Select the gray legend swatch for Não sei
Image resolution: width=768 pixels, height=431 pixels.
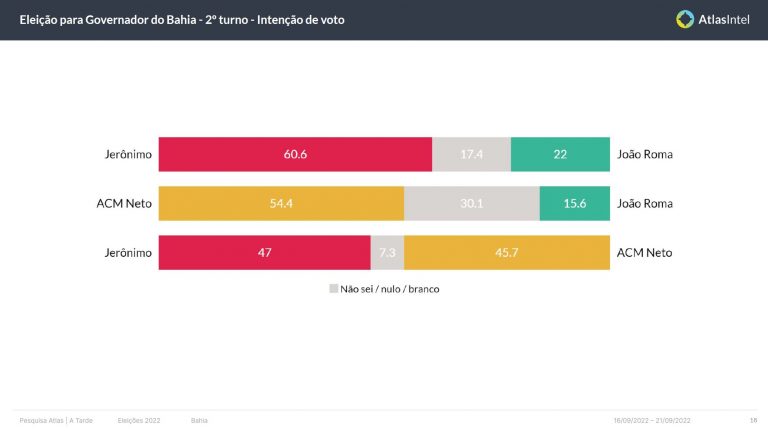pyautogui.click(x=334, y=288)
